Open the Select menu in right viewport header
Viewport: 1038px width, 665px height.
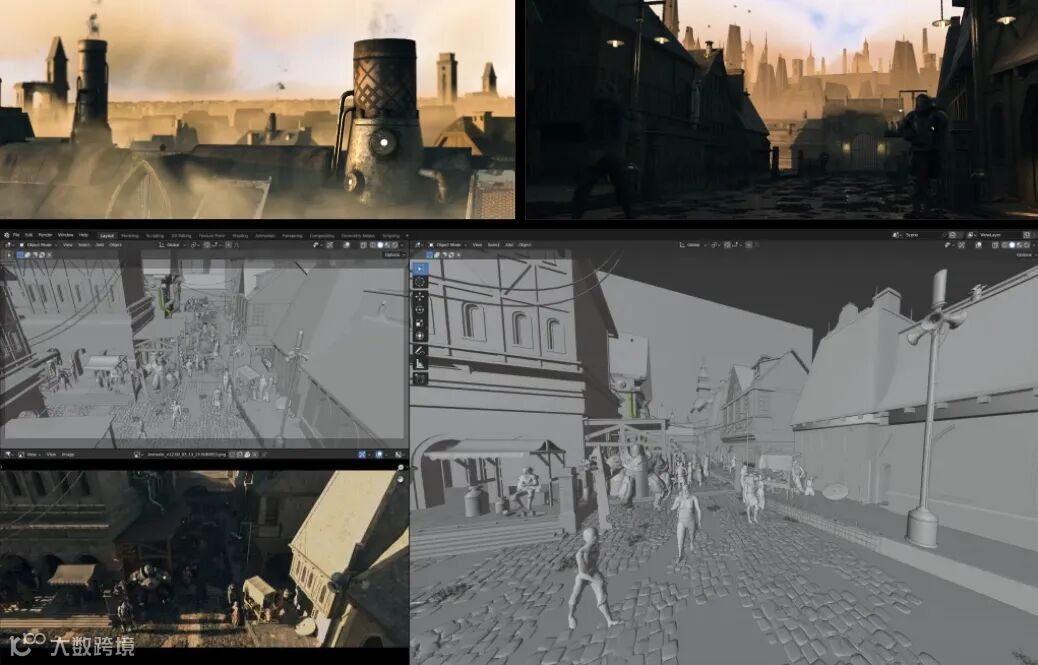(493, 245)
